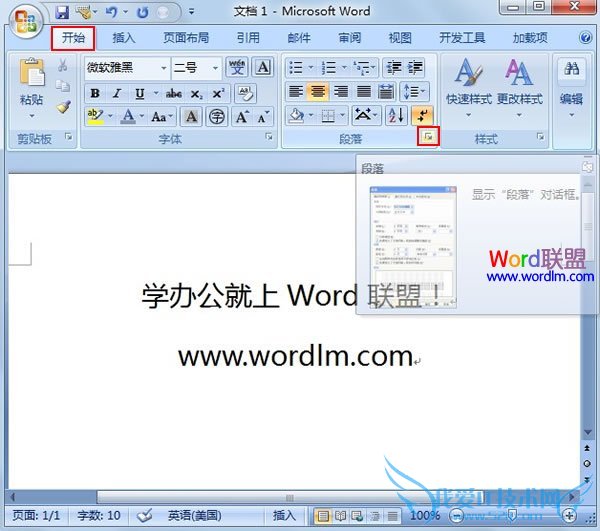600x531 pixels.
Task: Select the Format Painter brush
Action: tap(63, 107)
